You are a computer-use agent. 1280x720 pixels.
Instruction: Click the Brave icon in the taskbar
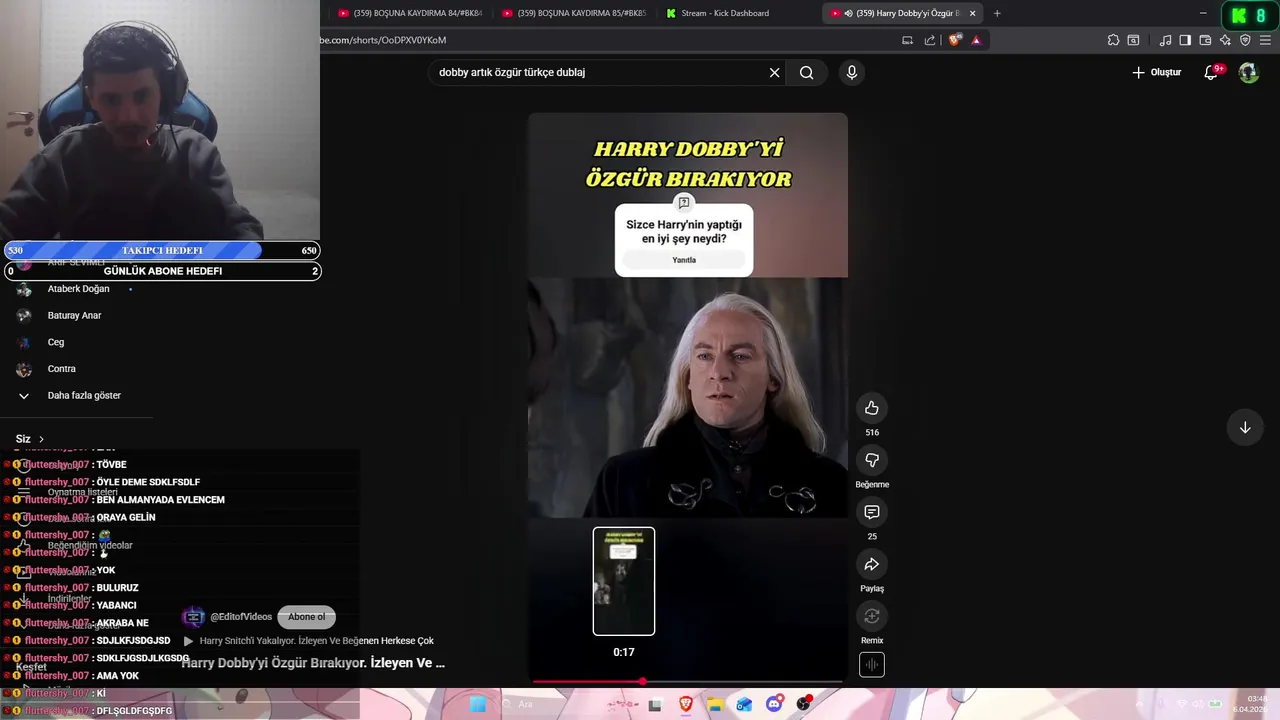pyautogui.click(x=685, y=704)
